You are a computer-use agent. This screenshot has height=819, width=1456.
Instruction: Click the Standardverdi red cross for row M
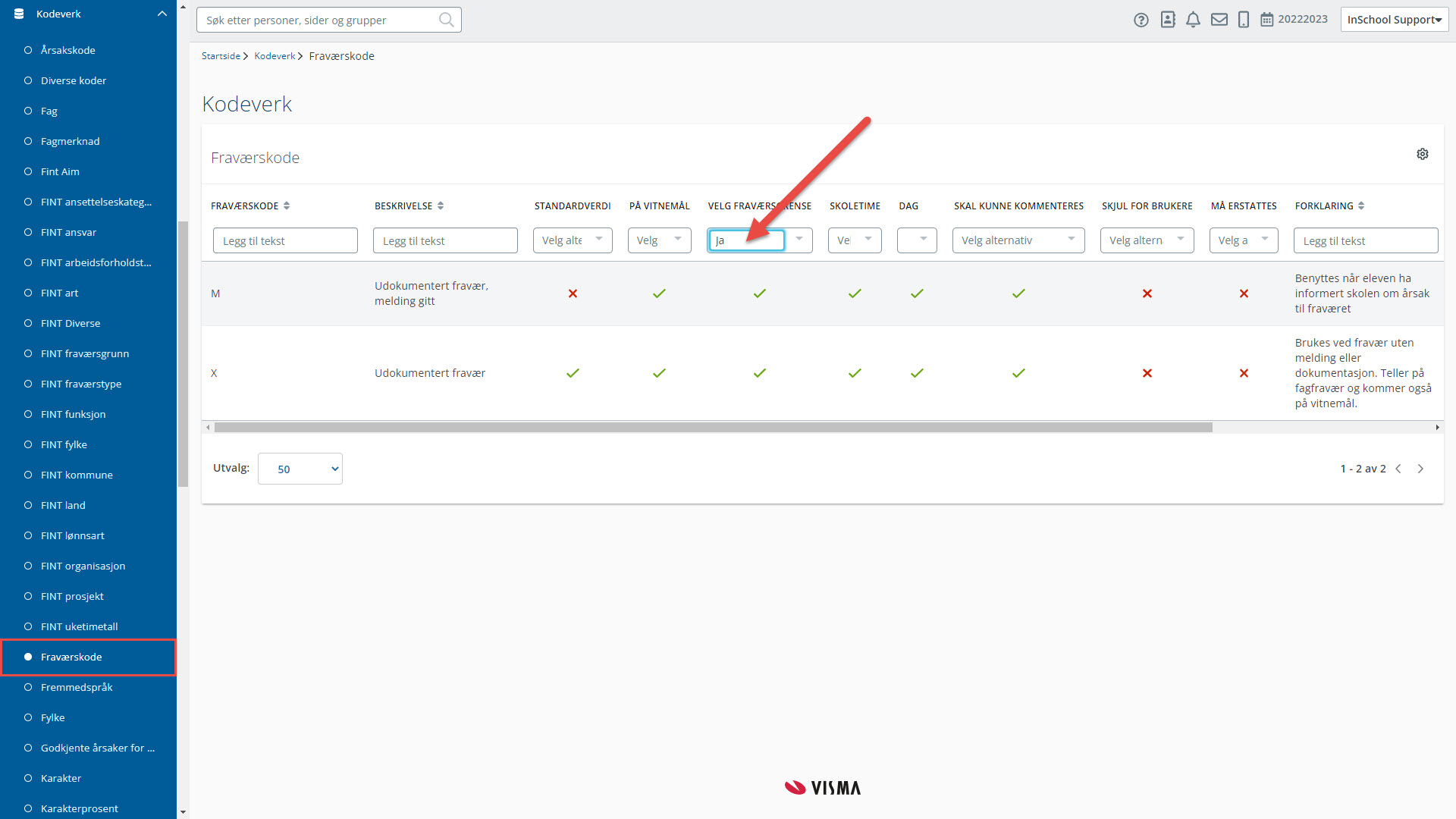point(573,293)
